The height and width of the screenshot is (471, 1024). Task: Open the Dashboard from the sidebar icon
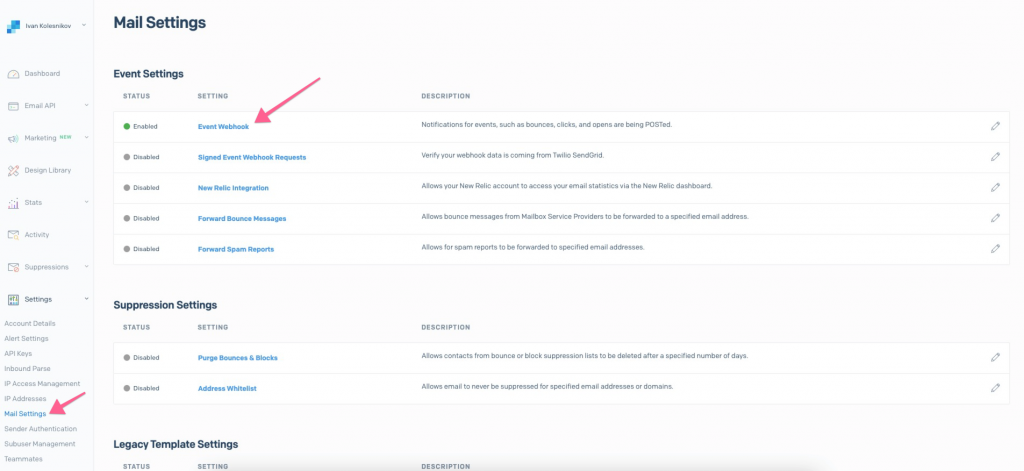14,74
